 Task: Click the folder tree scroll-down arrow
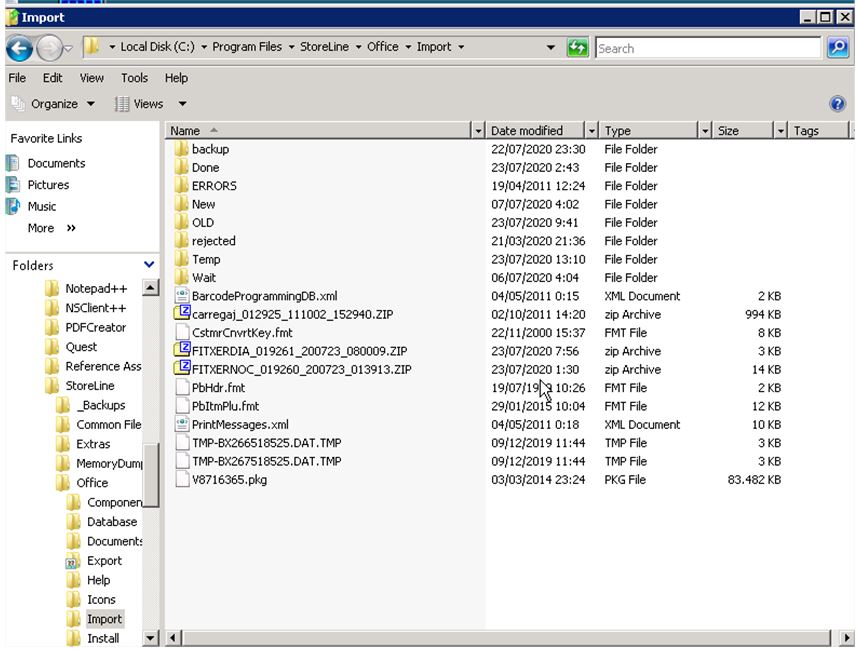pyautogui.click(x=151, y=638)
